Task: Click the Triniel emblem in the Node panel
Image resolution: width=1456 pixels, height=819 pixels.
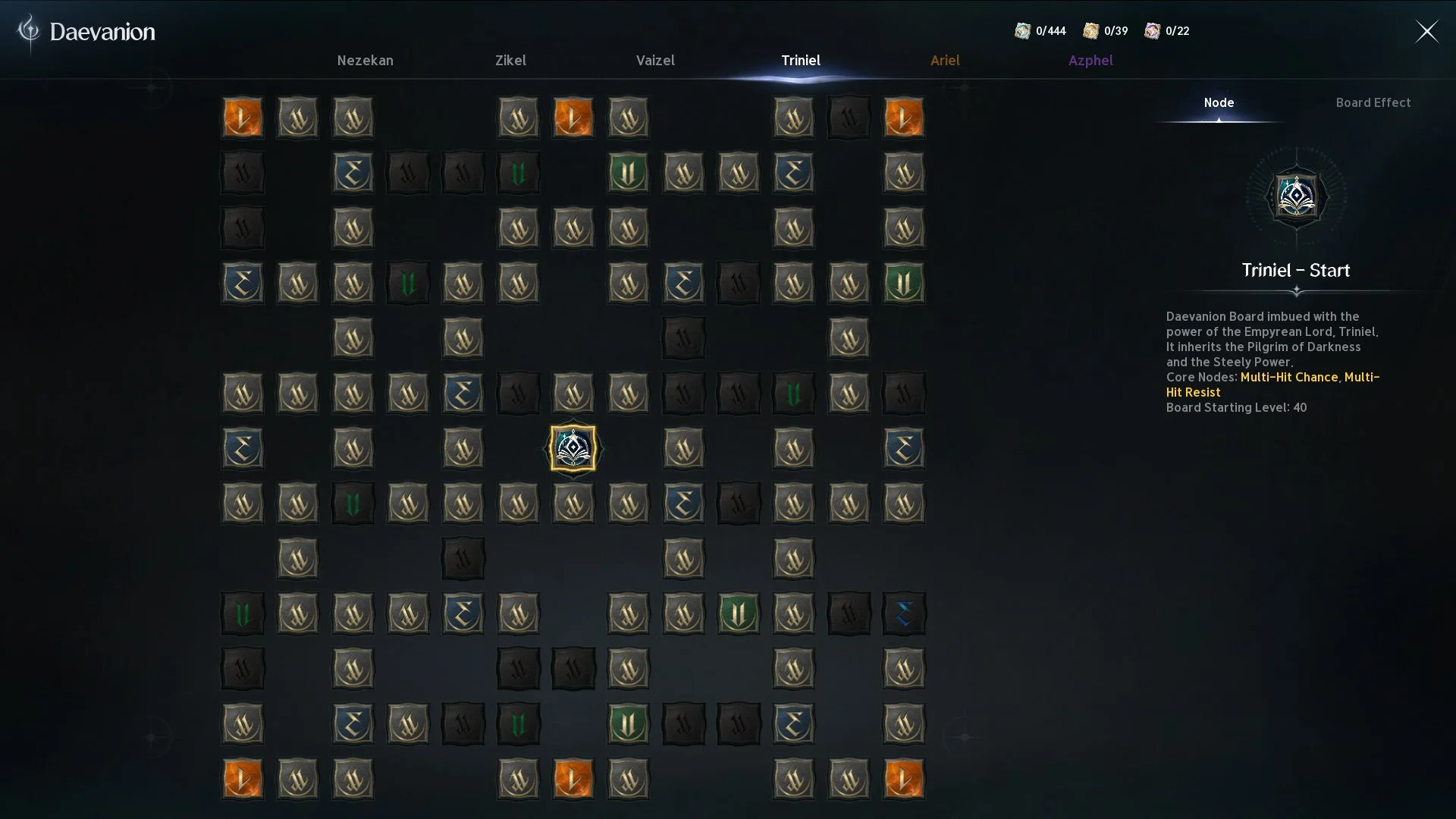Action: click(x=1296, y=197)
